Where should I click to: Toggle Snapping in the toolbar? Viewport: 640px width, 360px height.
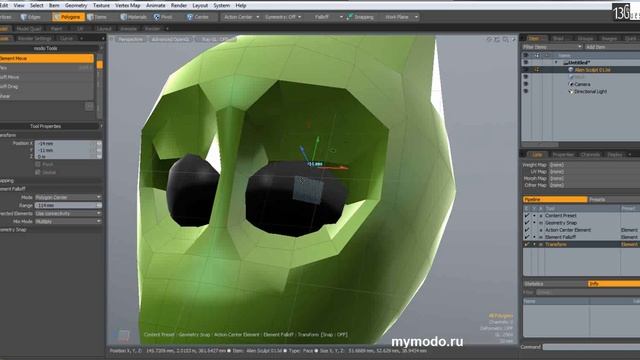pos(360,17)
